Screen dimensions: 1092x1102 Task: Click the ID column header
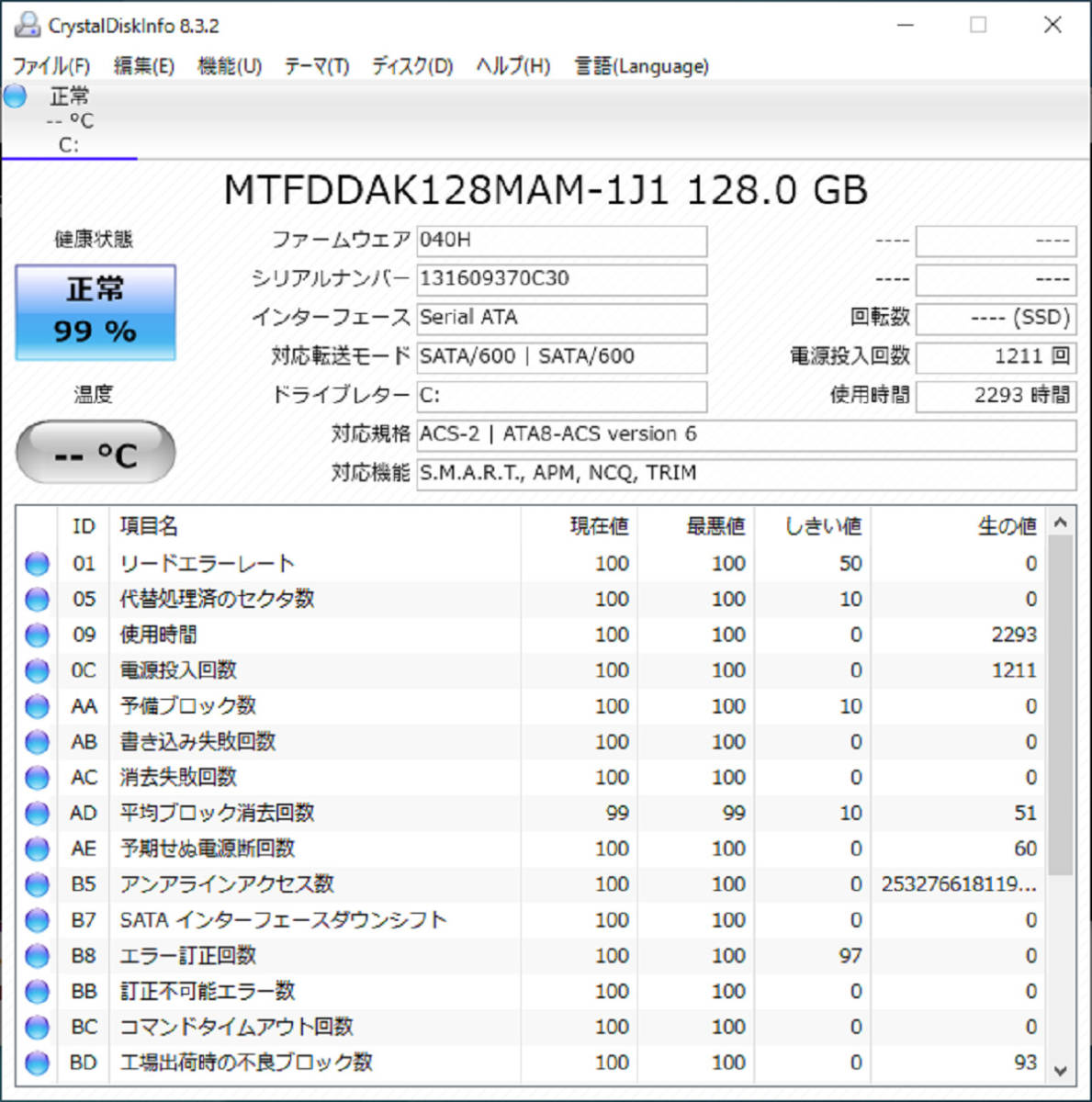84,526
